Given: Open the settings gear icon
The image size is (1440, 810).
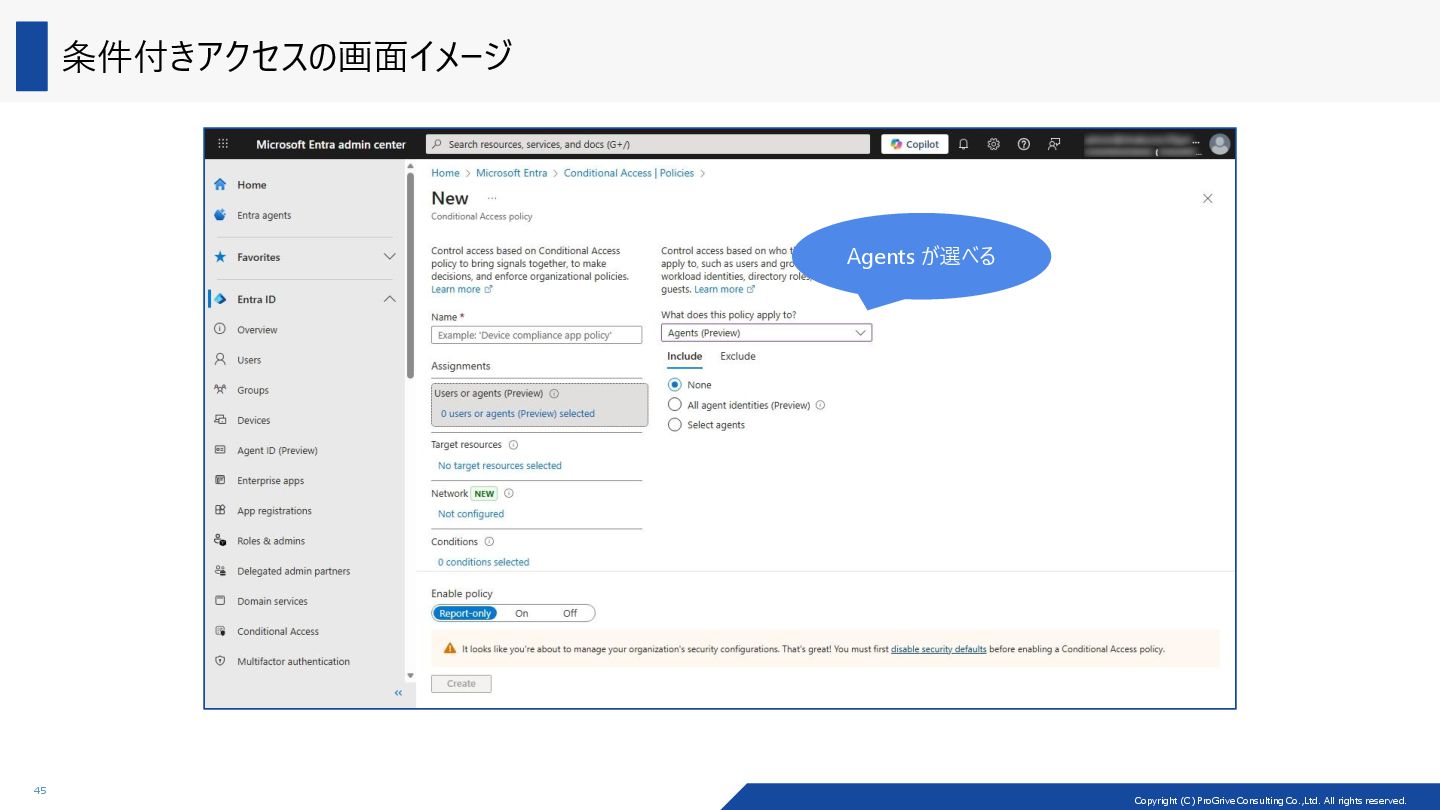Looking at the screenshot, I should point(993,144).
